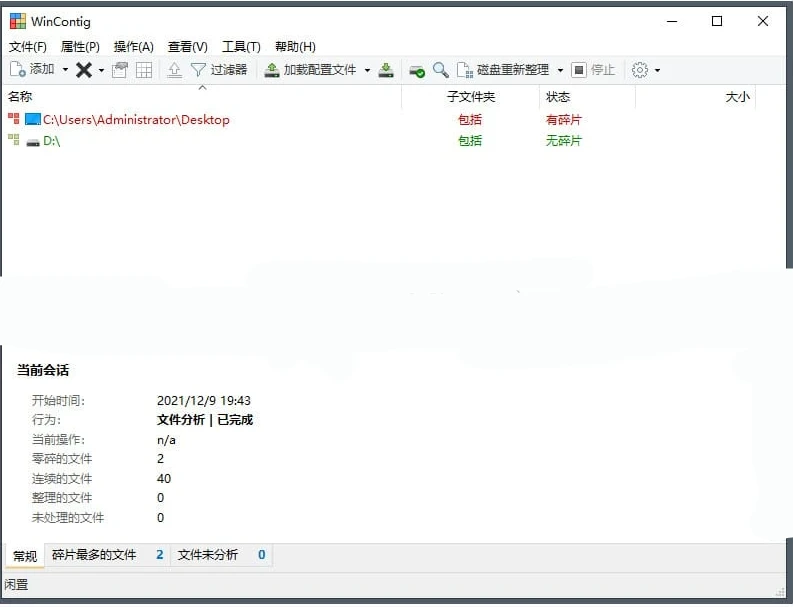Viewport: 793px width, 607px height.
Task: Open the 属性(P) menu
Action: click(x=80, y=47)
